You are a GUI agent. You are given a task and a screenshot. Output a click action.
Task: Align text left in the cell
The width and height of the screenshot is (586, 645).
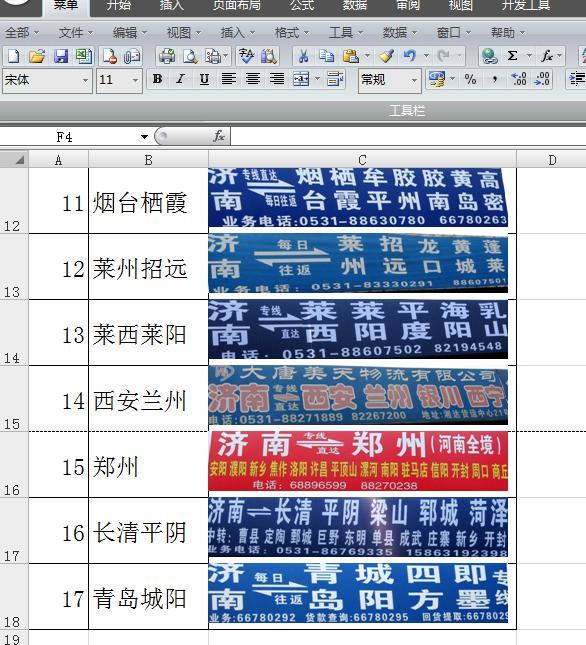(229, 79)
